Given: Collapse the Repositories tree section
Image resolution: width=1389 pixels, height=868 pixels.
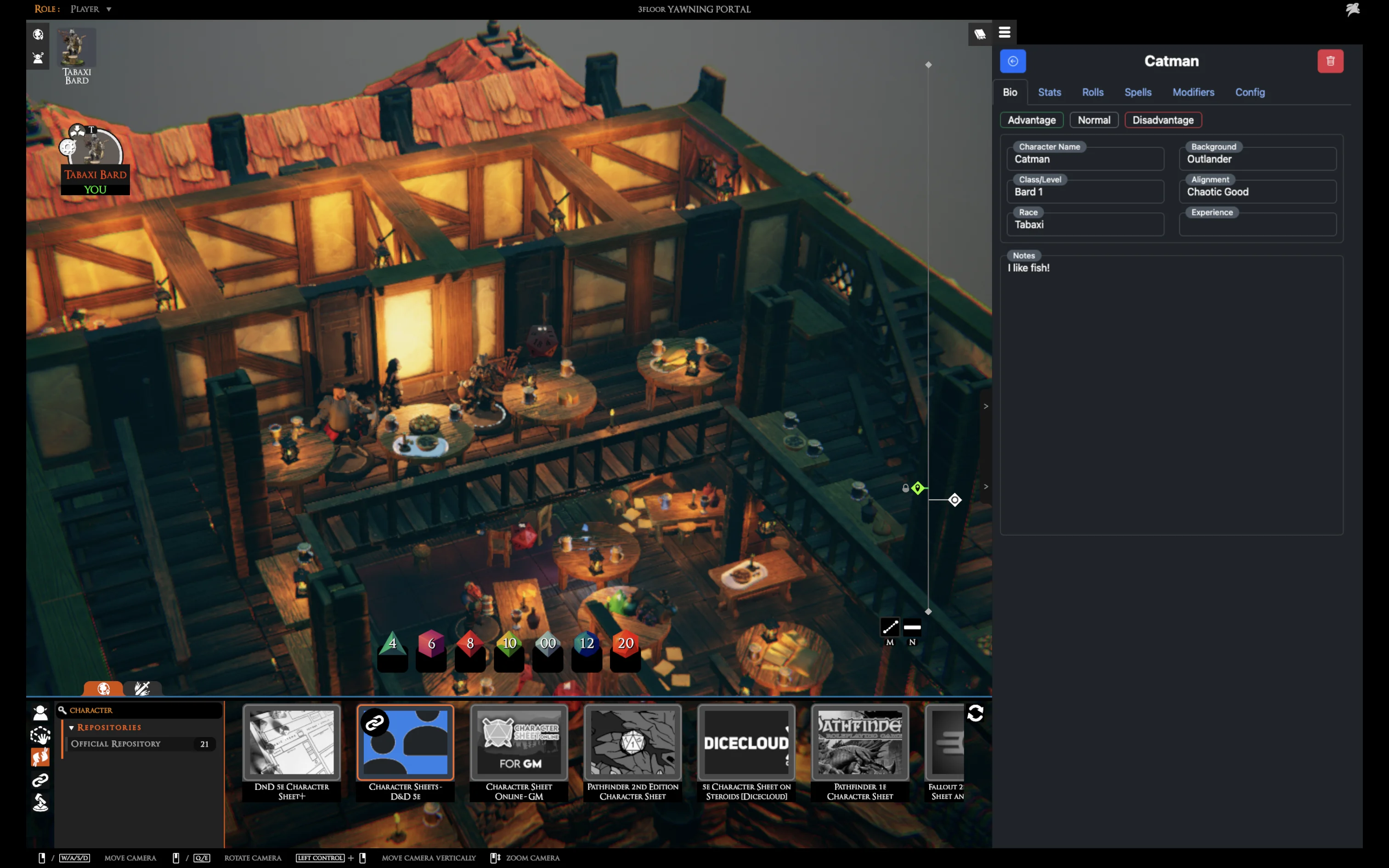Looking at the screenshot, I should click(x=72, y=727).
